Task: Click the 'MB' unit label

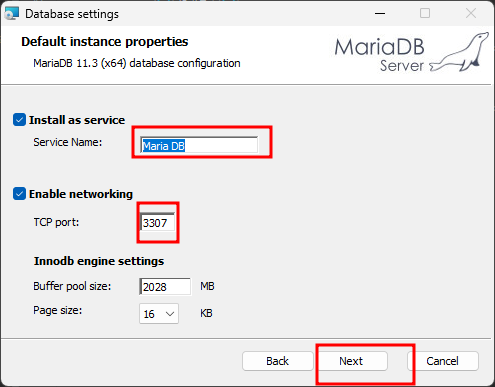Action: tap(207, 286)
